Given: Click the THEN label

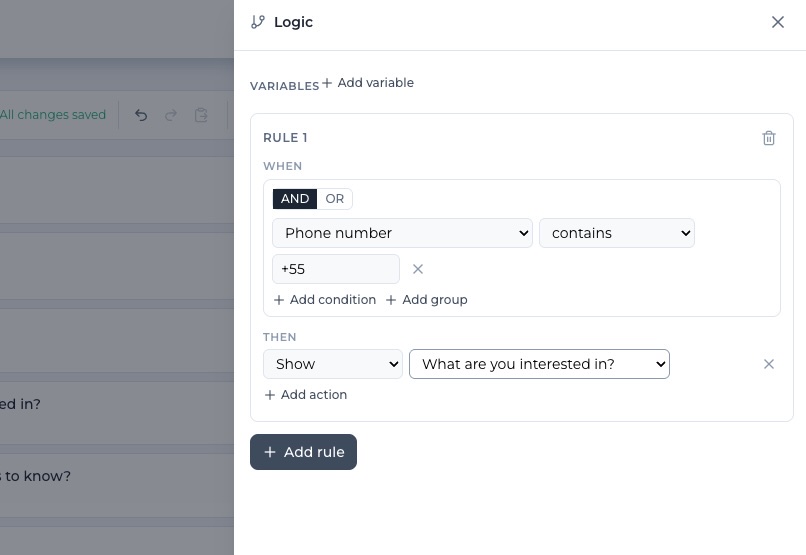Looking at the screenshot, I should point(280,337).
